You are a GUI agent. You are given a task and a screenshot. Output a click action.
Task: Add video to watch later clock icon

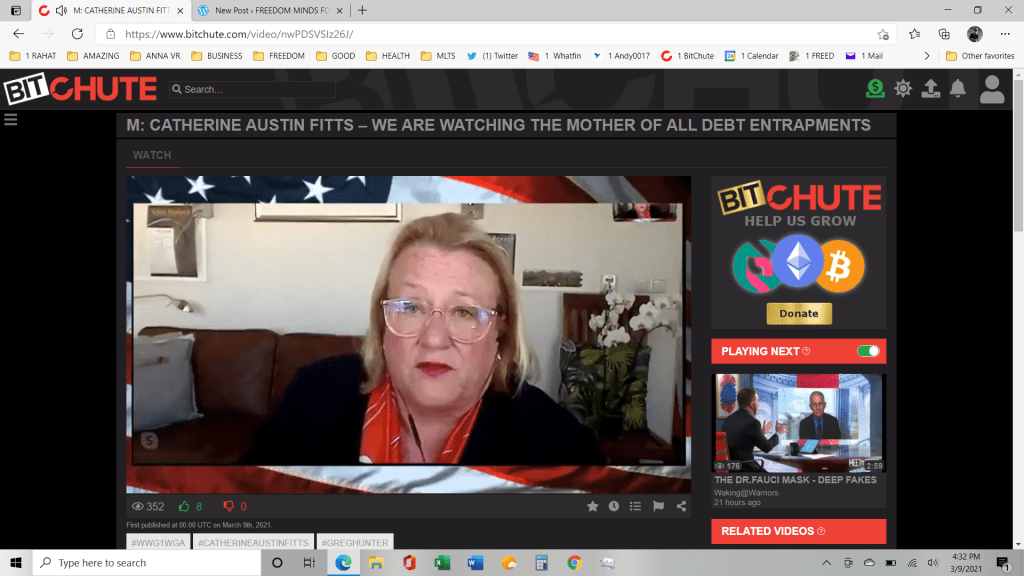(x=614, y=506)
